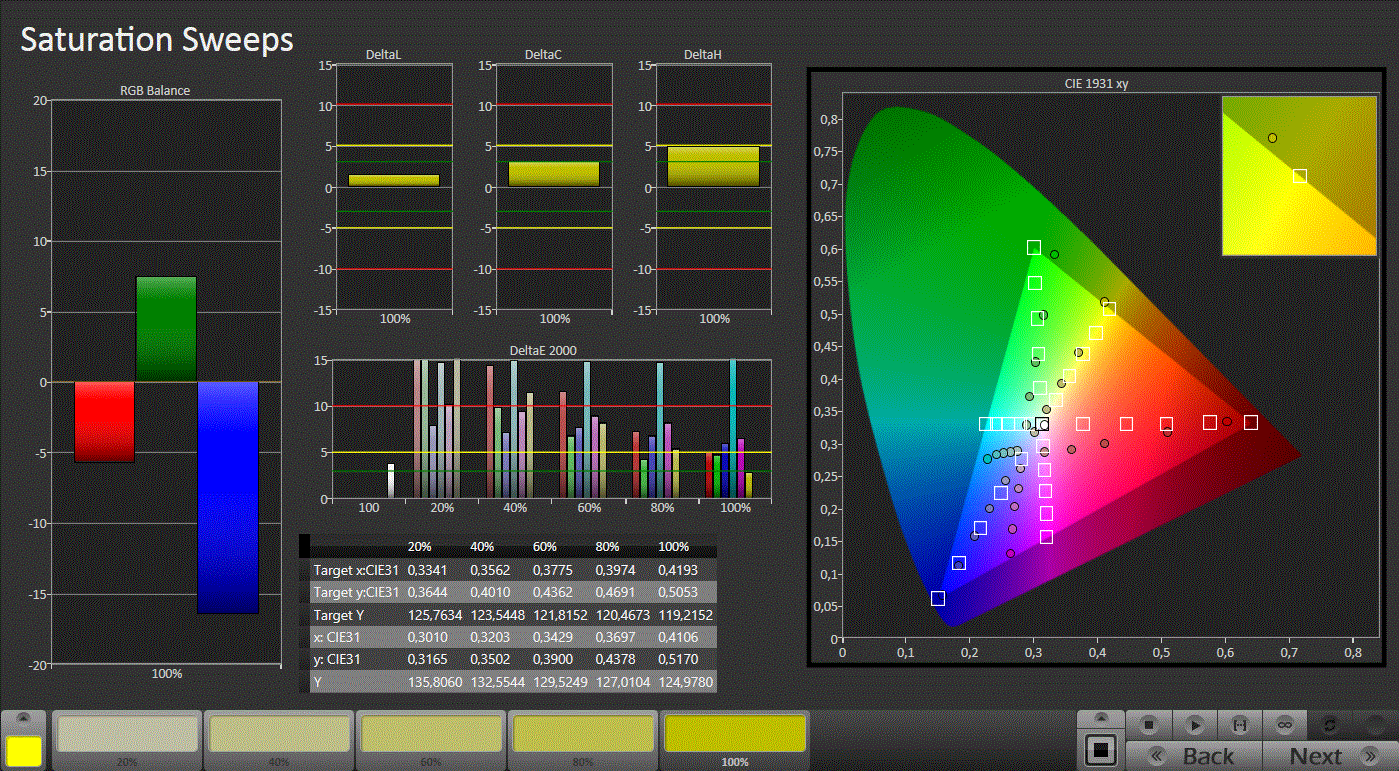Toggle the continuous read infinity icon
Viewport: 1399px width, 771px height.
[x=1285, y=724]
